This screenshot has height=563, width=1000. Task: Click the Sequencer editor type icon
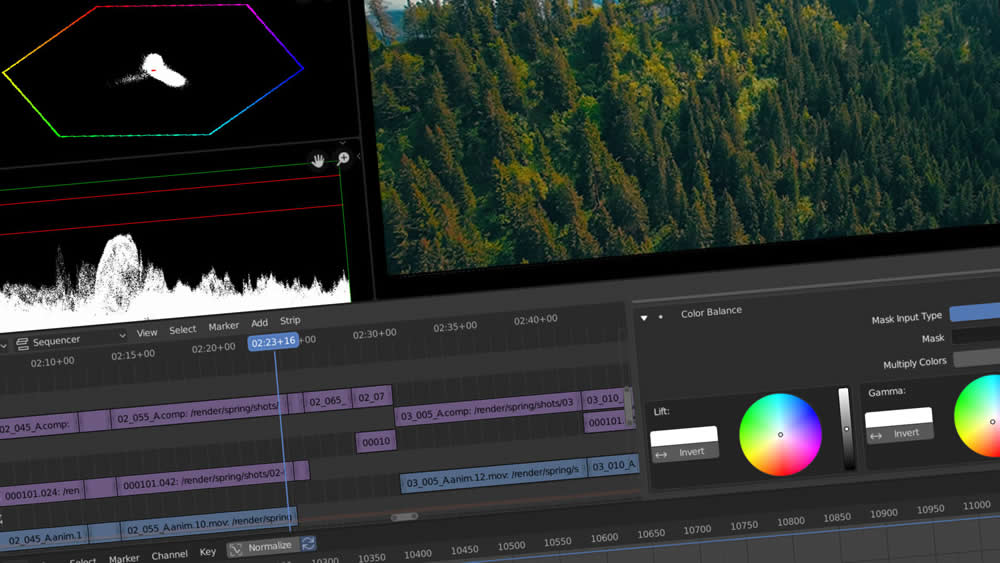(22, 344)
